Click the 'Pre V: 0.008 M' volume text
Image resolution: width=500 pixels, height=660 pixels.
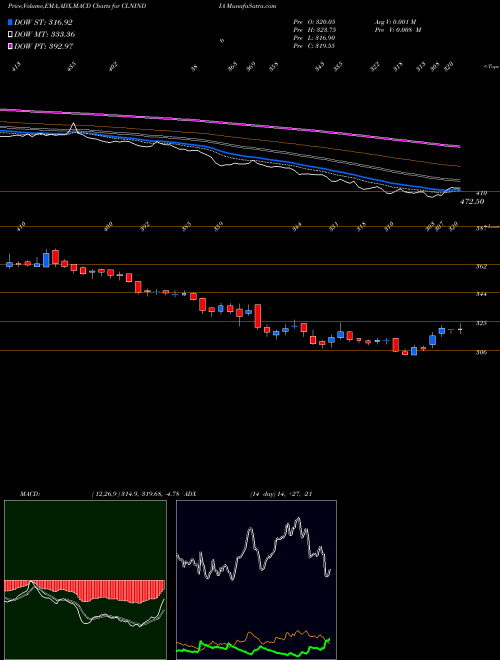pos(398,30)
